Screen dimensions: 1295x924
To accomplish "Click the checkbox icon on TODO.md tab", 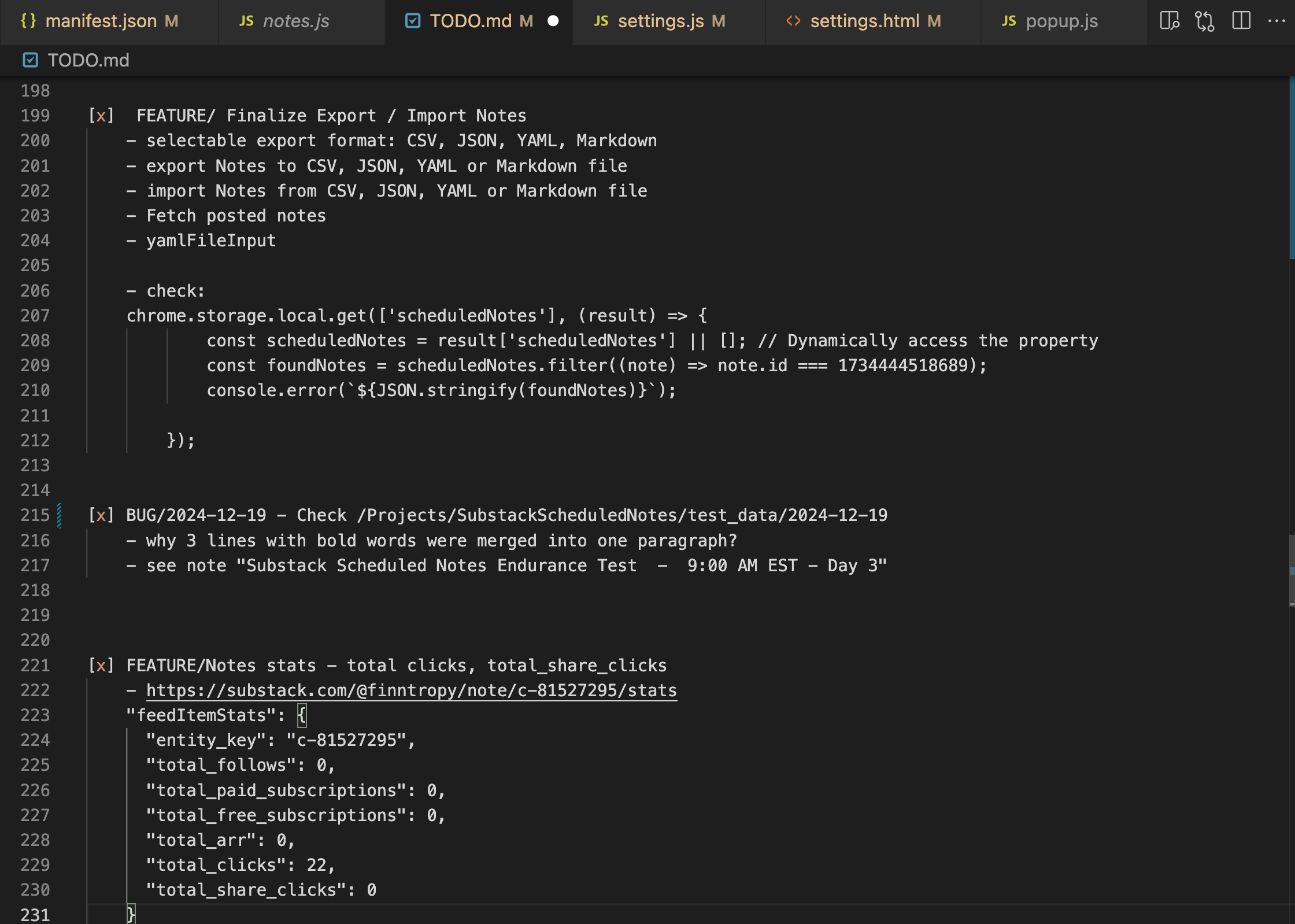I will pyautogui.click(x=413, y=21).
